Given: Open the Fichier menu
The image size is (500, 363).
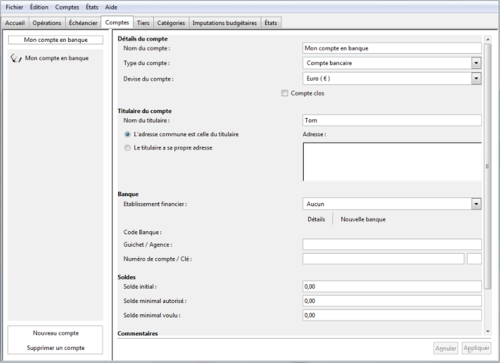Looking at the screenshot, I should tap(14, 7).
